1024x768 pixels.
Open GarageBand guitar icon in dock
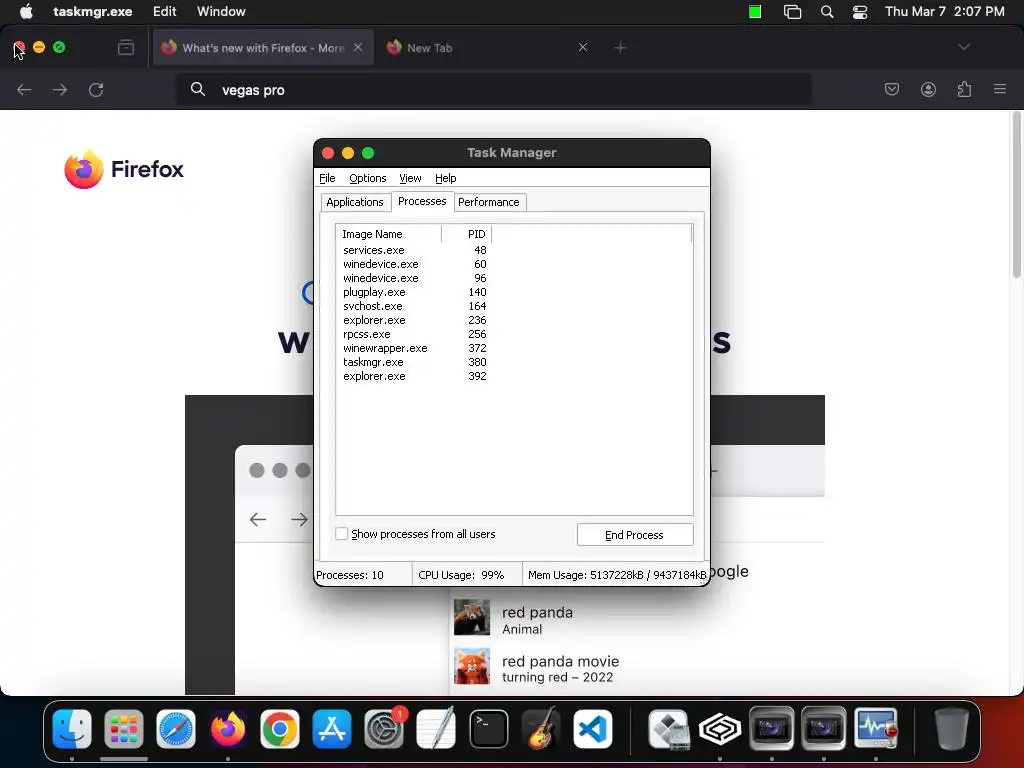tap(541, 729)
